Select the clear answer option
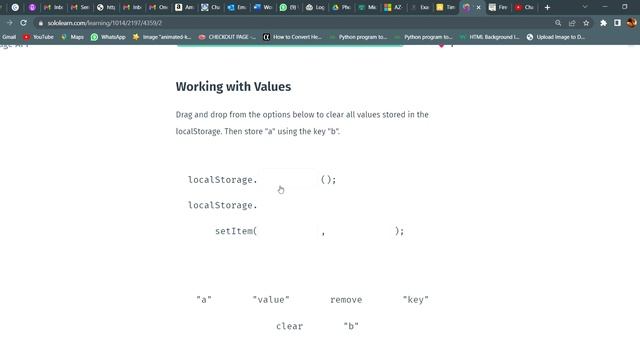The width and height of the screenshot is (640, 360). click(289, 326)
